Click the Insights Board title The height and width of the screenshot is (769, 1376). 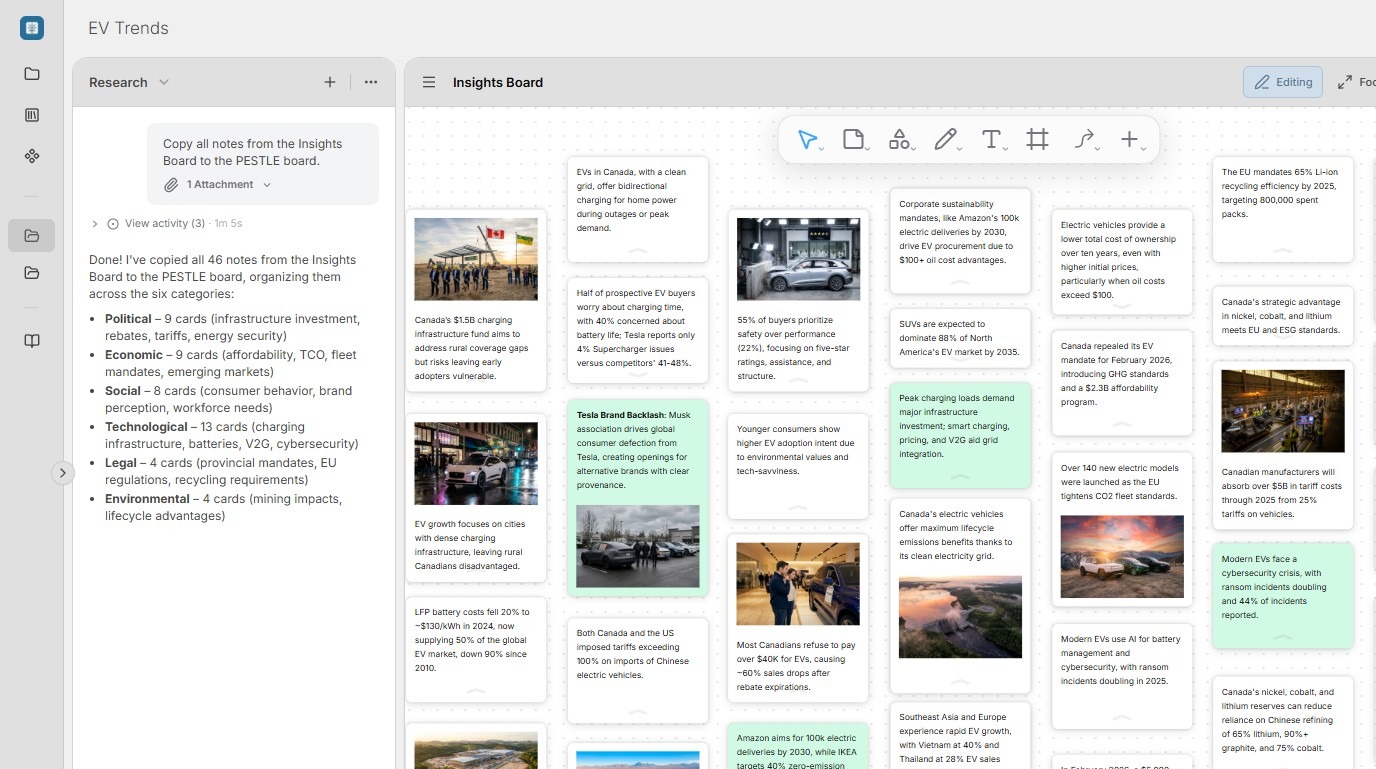498,83
